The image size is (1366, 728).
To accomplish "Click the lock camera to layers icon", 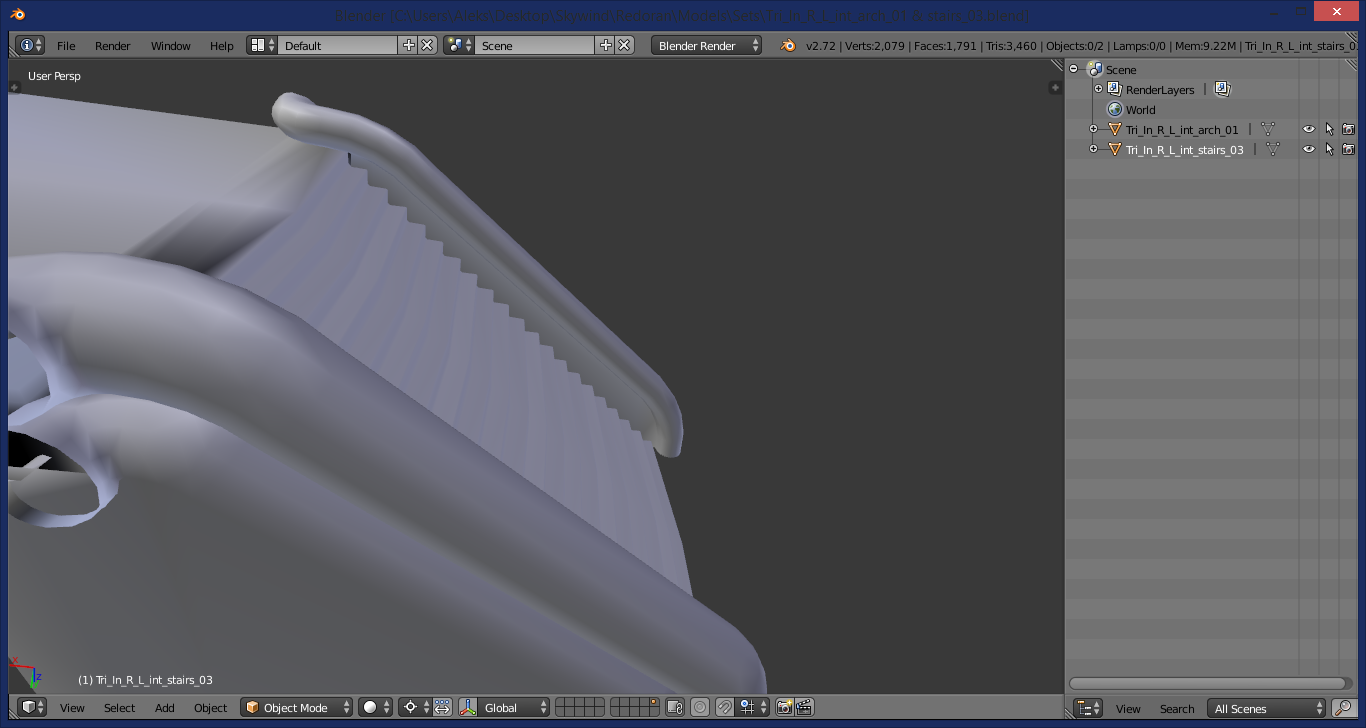I will click(675, 707).
